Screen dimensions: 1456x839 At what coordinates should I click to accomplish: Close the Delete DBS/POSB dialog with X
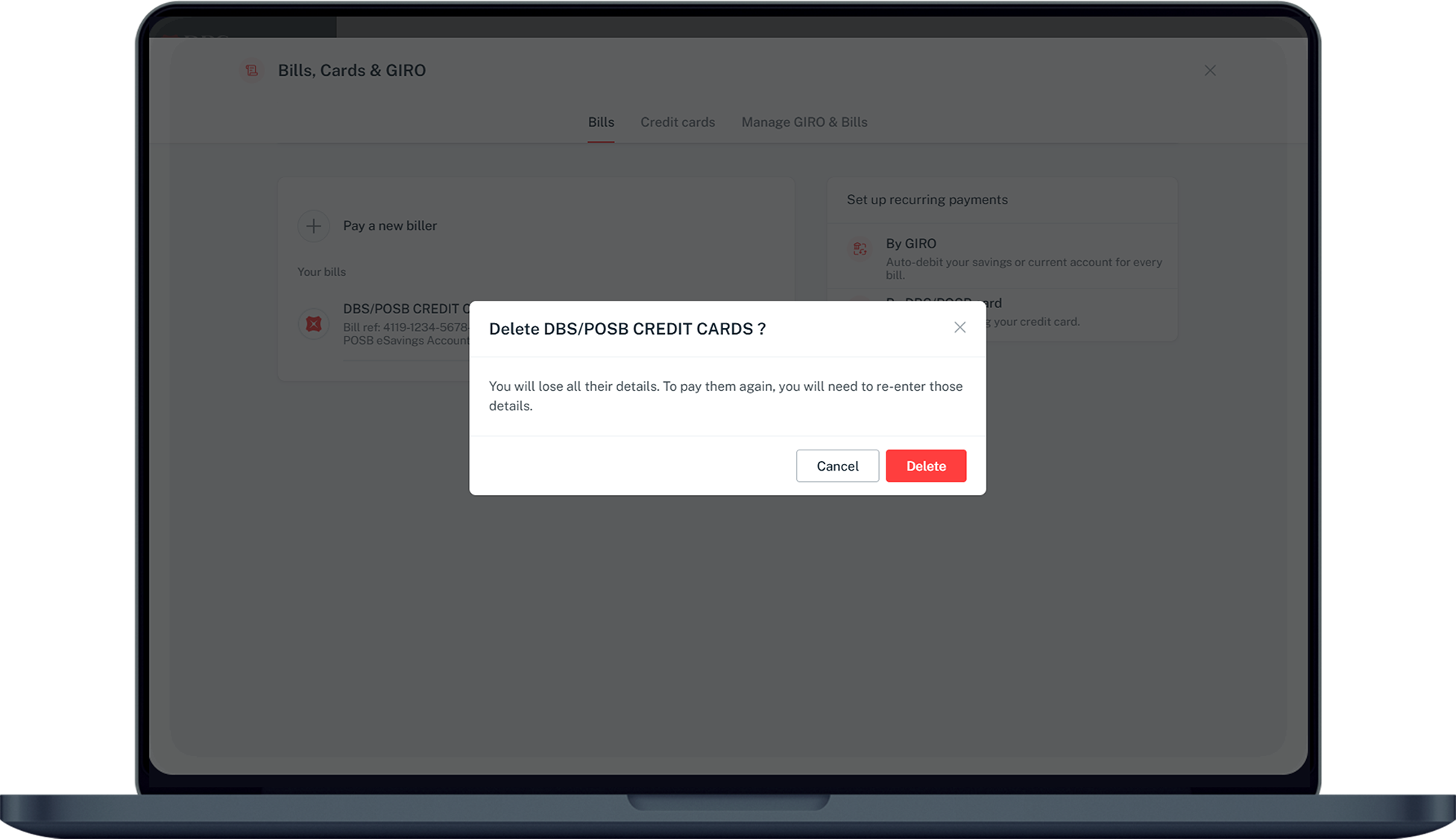coord(959,327)
